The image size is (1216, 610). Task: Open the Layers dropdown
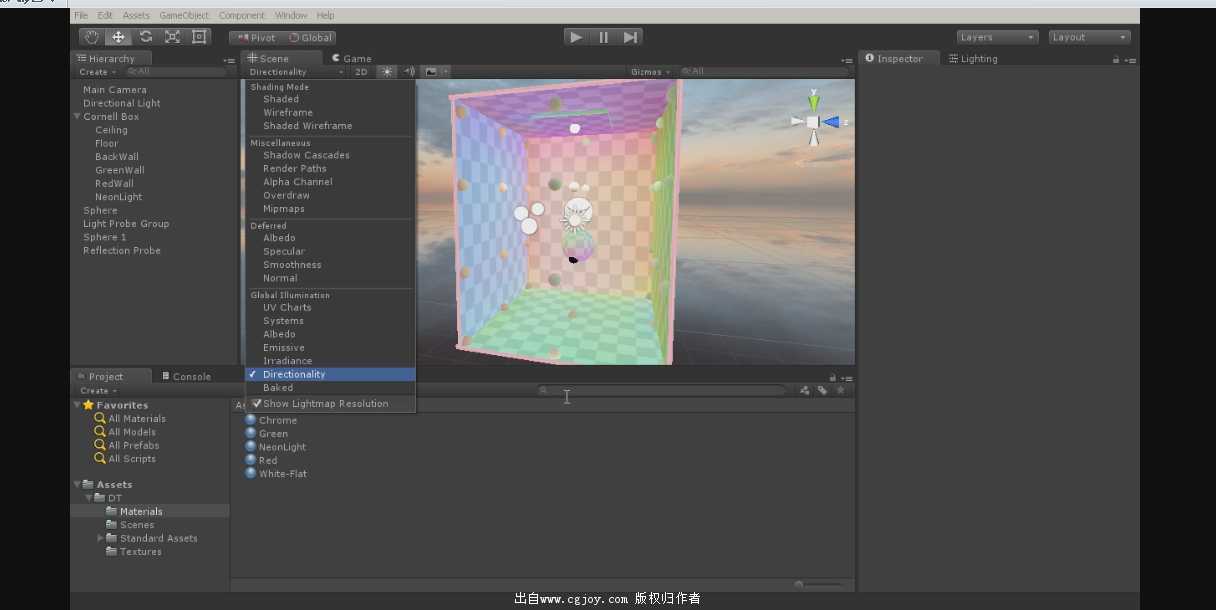pos(997,36)
